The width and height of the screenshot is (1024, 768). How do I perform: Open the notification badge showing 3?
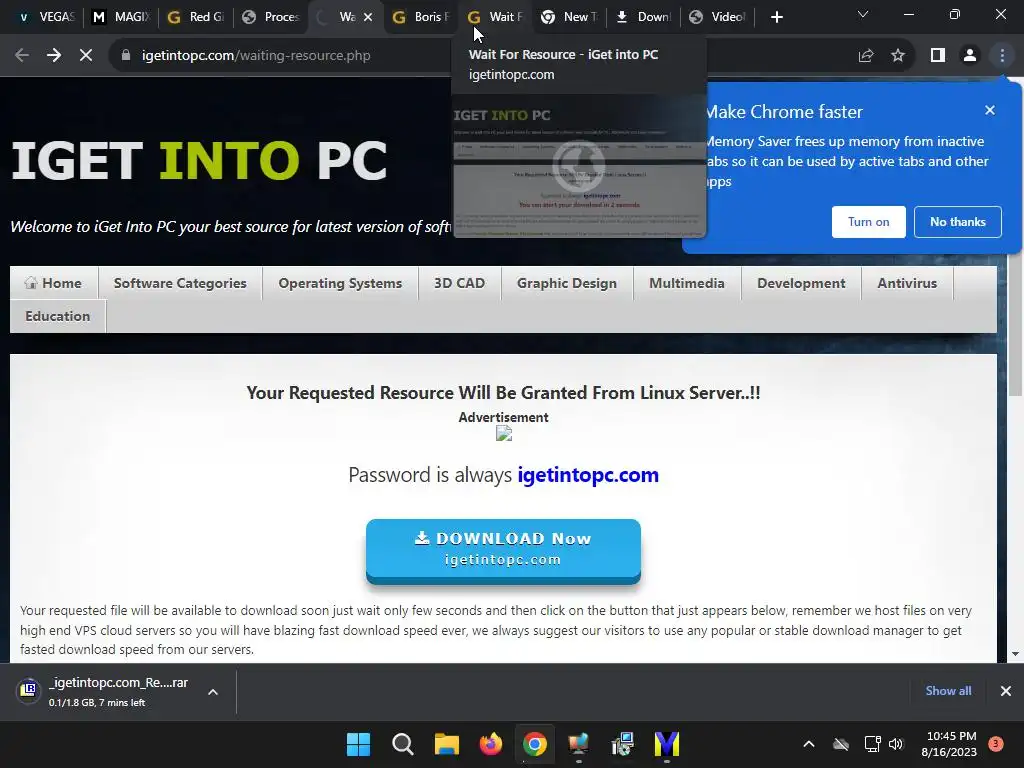(x=995, y=744)
